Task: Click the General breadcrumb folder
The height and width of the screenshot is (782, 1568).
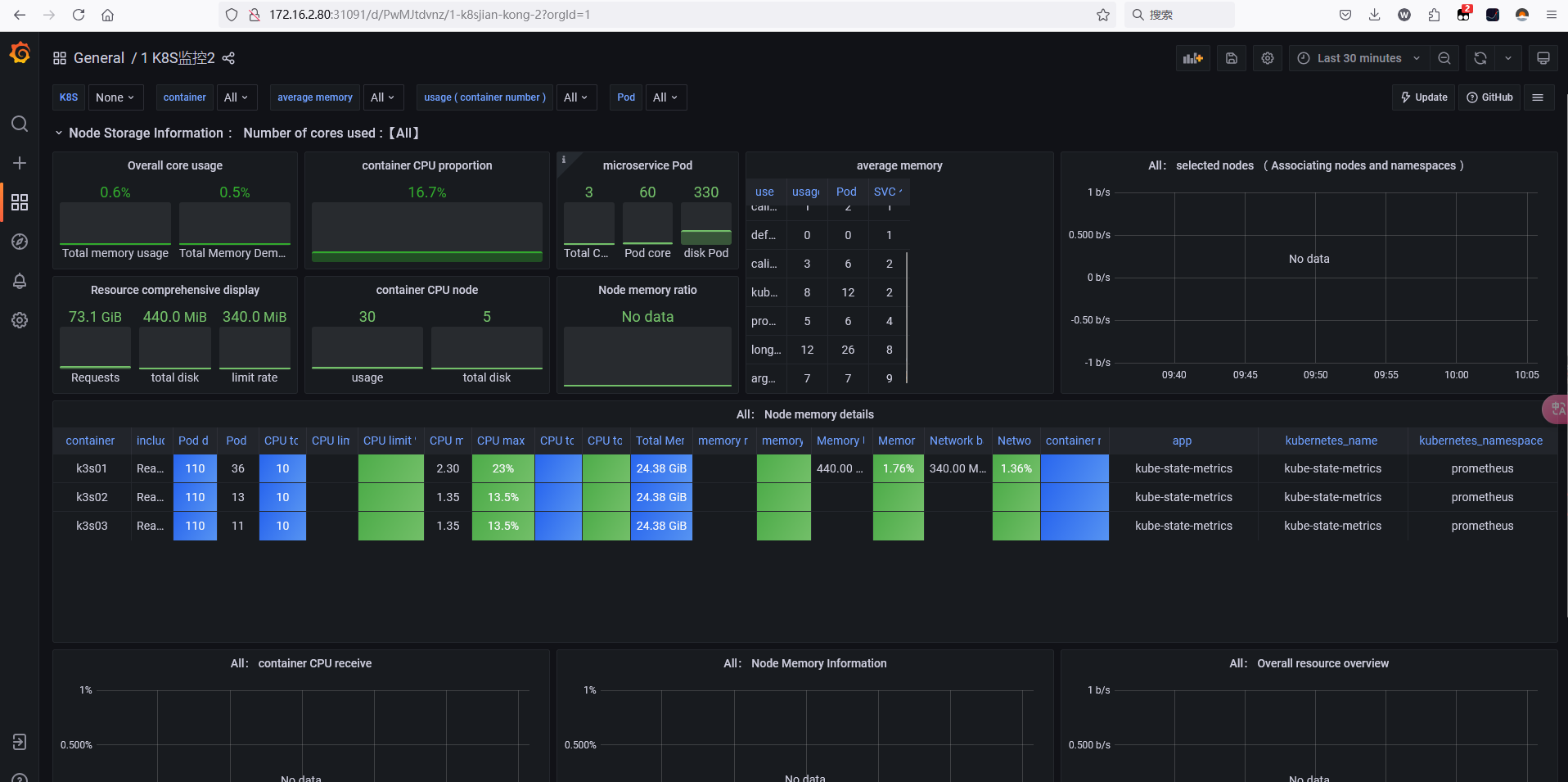Action: [x=98, y=58]
